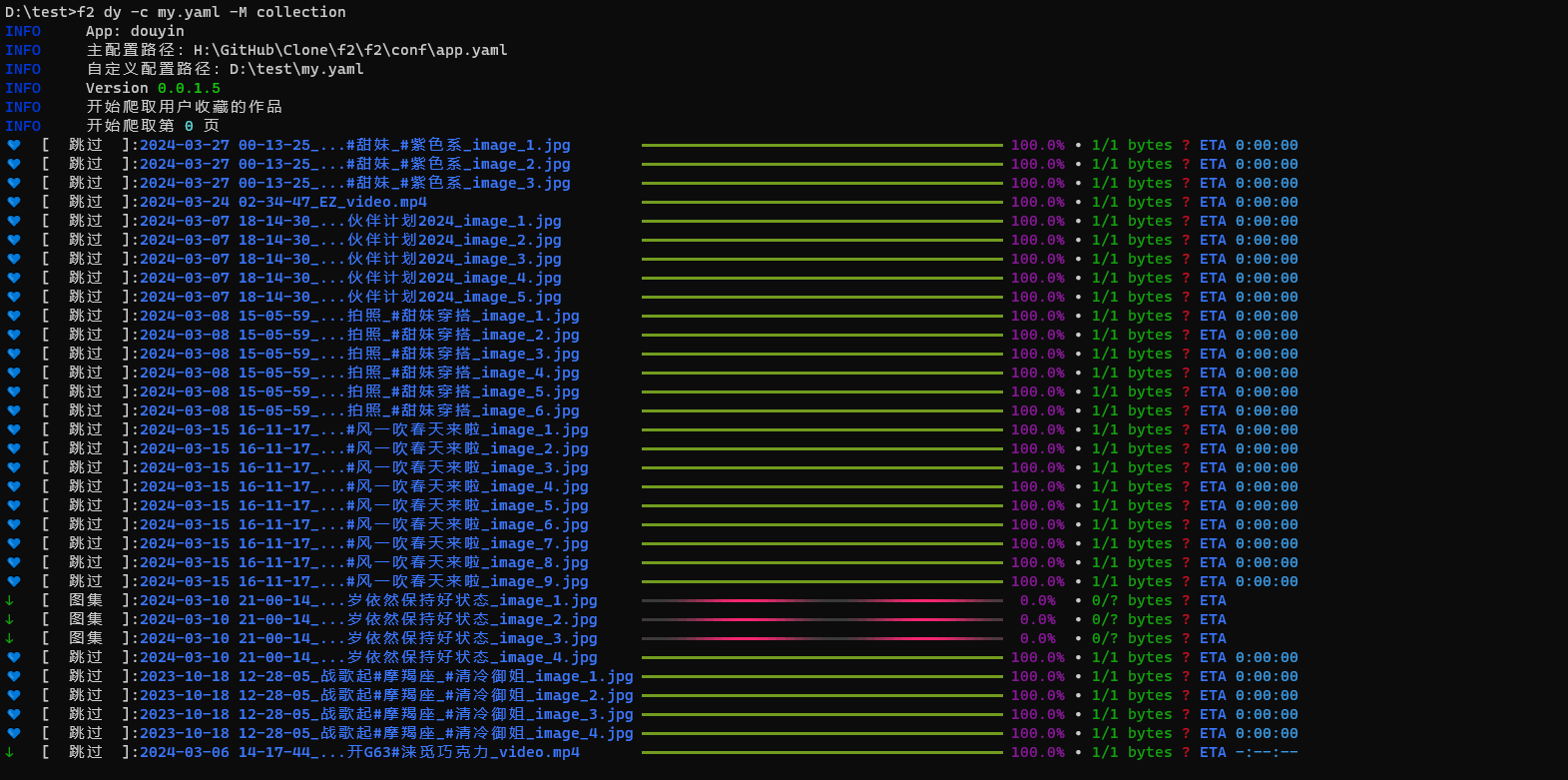This screenshot has width=1568, height=780.
Task: Click the heart icon beside 伙伴计划2024_image_5.jpg
Action: coord(14,297)
